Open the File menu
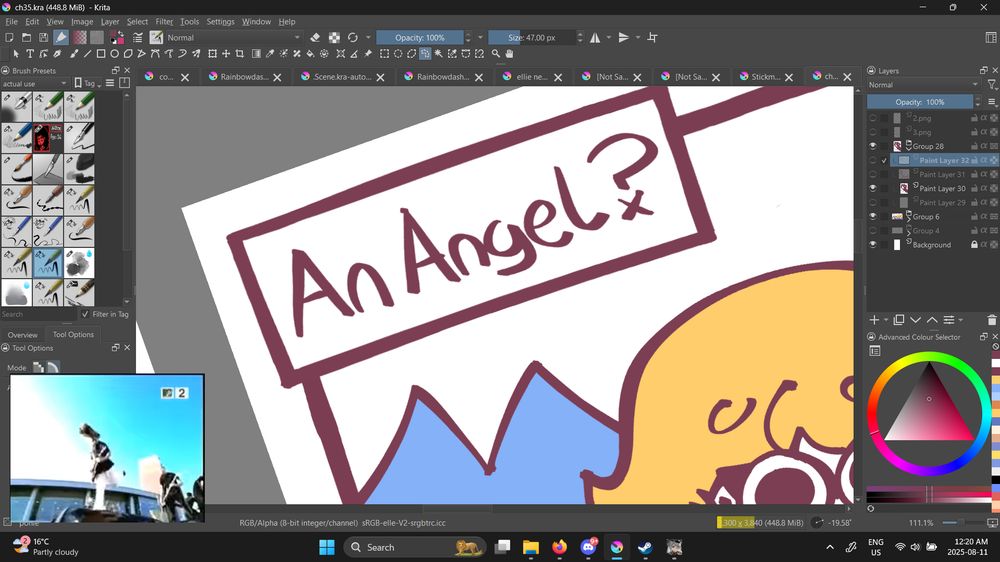Viewport: 1000px width, 562px height. (x=11, y=22)
